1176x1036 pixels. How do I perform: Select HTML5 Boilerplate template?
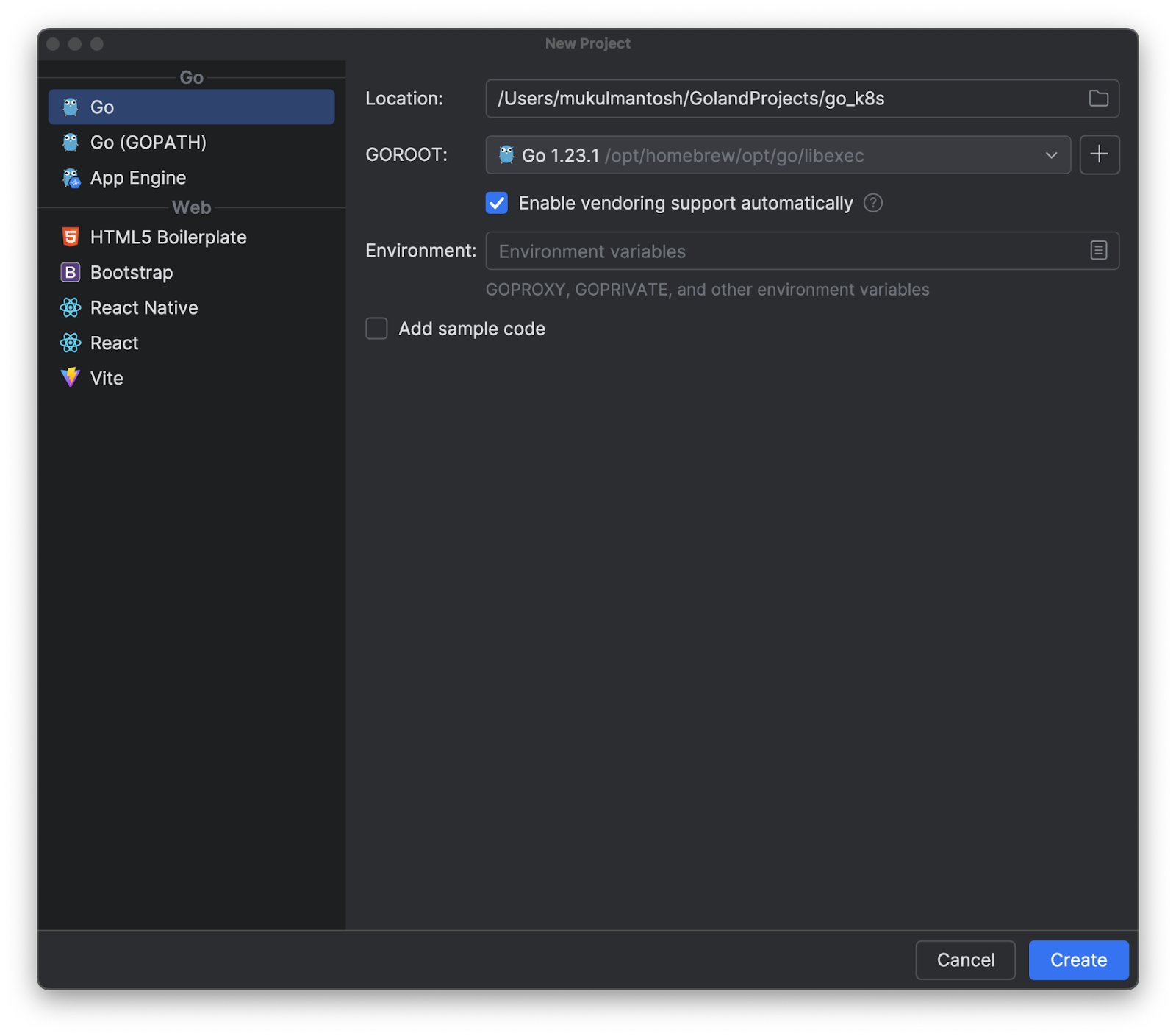click(191, 237)
